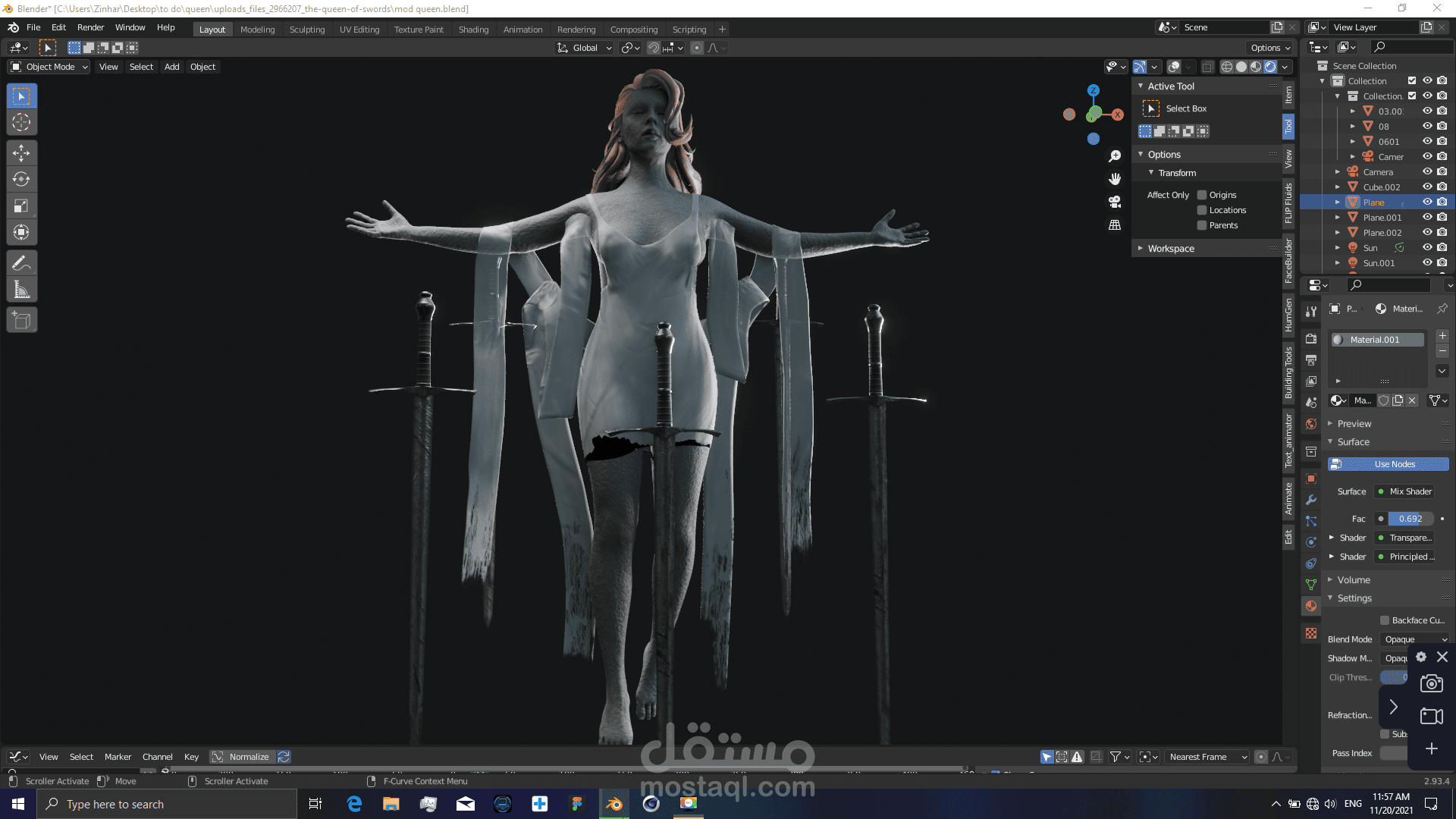The width and height of the screenshot is (1456, 819).
Task: Open the File menu
Action: (33, 27)
